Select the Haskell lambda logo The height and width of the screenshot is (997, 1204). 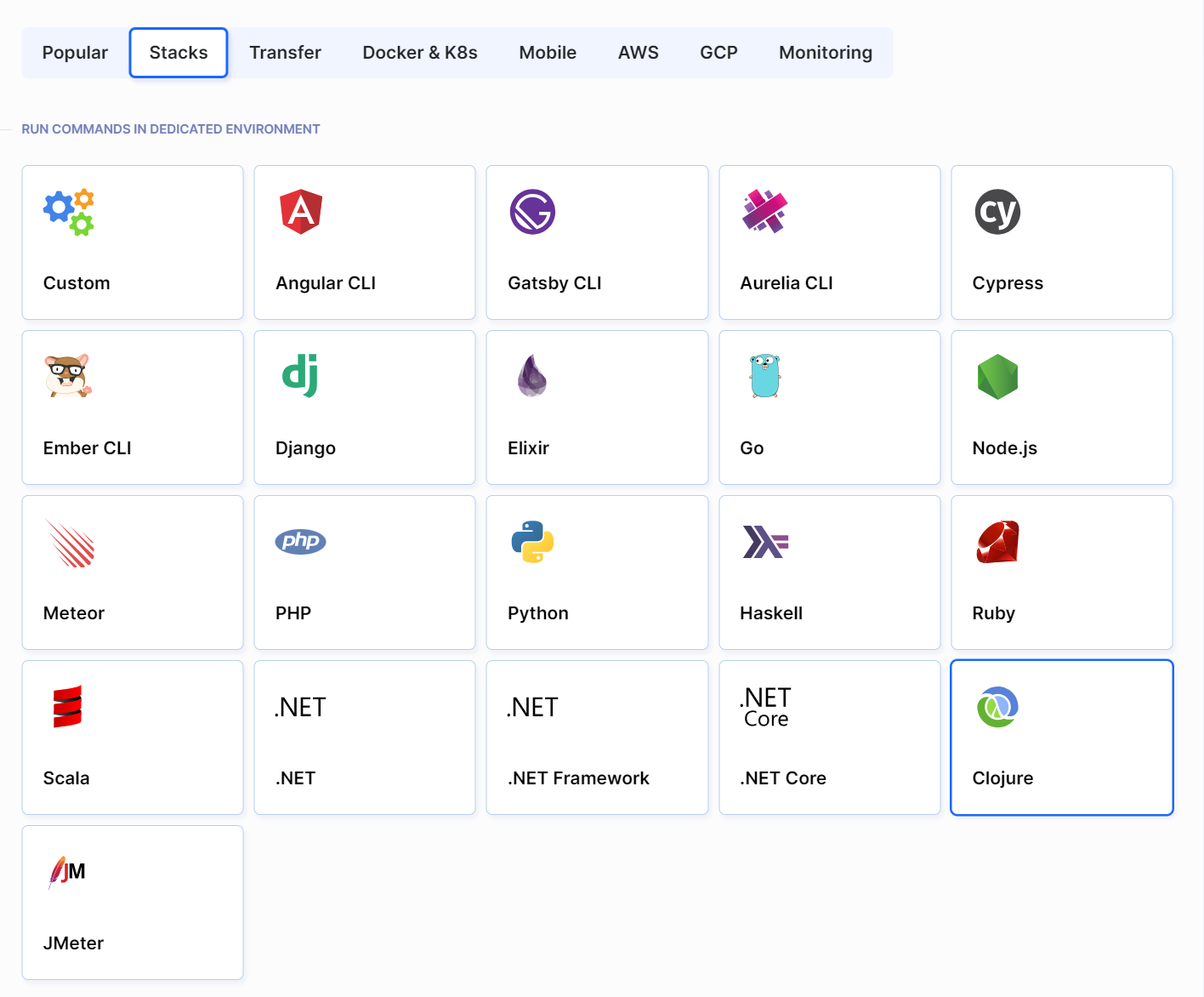(x=765, y=542)
